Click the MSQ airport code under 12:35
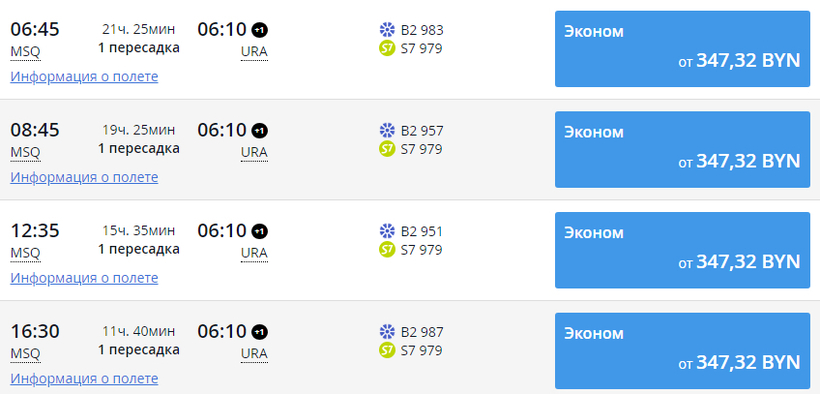 point(25,253)
